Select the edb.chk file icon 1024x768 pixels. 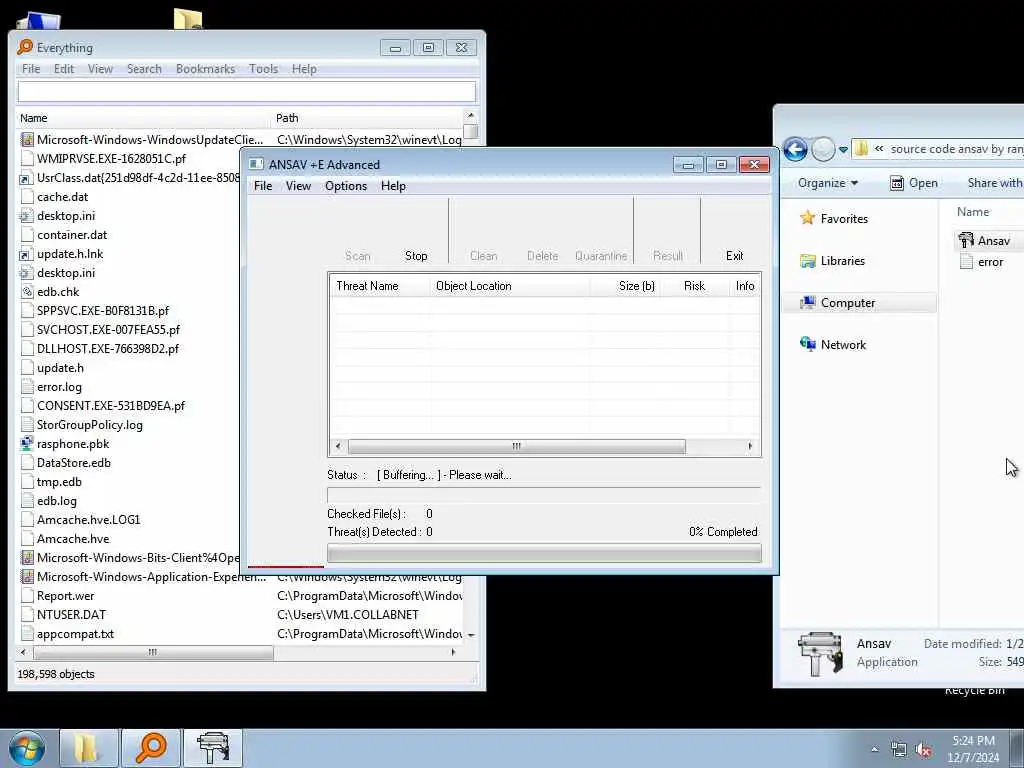(x=27, y=291)
